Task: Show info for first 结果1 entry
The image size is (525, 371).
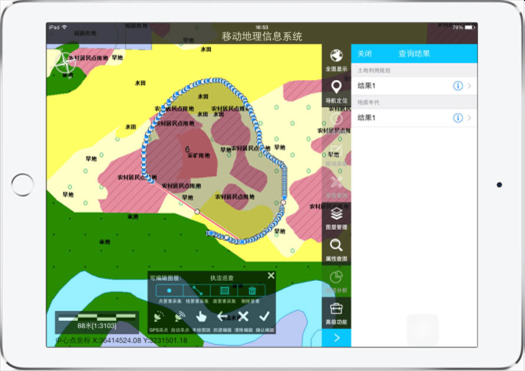Action: (x=458, y=86)
